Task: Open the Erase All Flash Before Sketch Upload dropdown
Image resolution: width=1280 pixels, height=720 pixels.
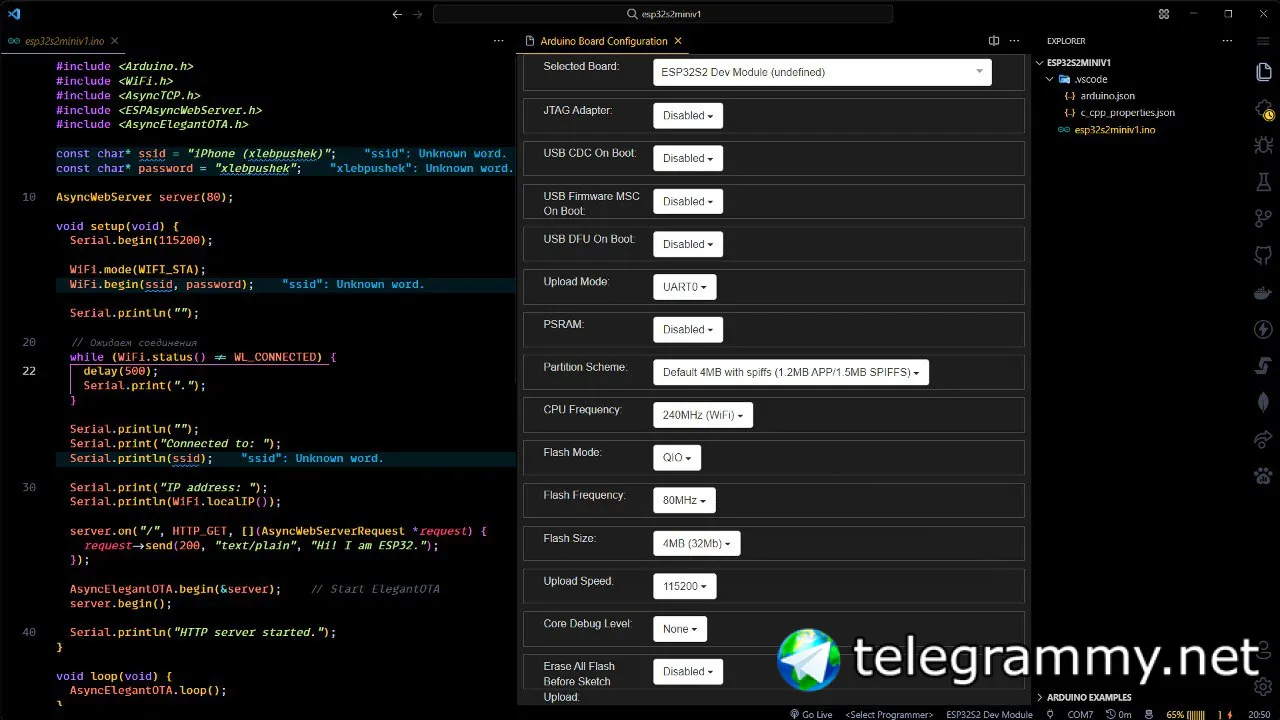Action: click(688, 671)
